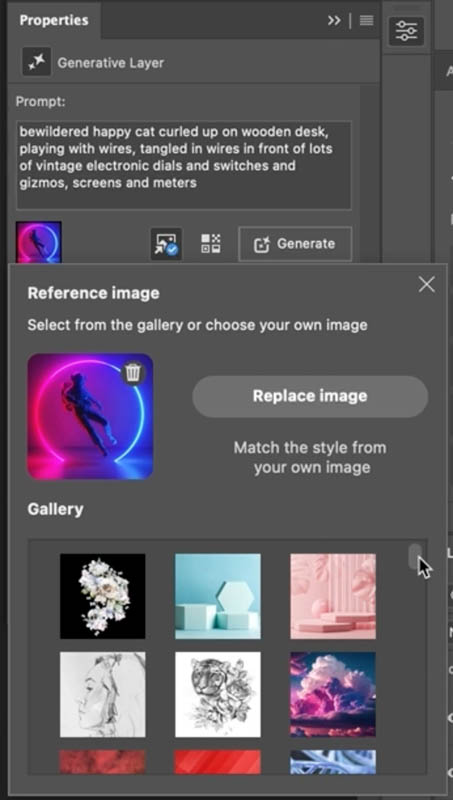This screenshot has height=800, width=453.
Task: Select the white flowers on black thumbnail
Action: click(103, 596)
